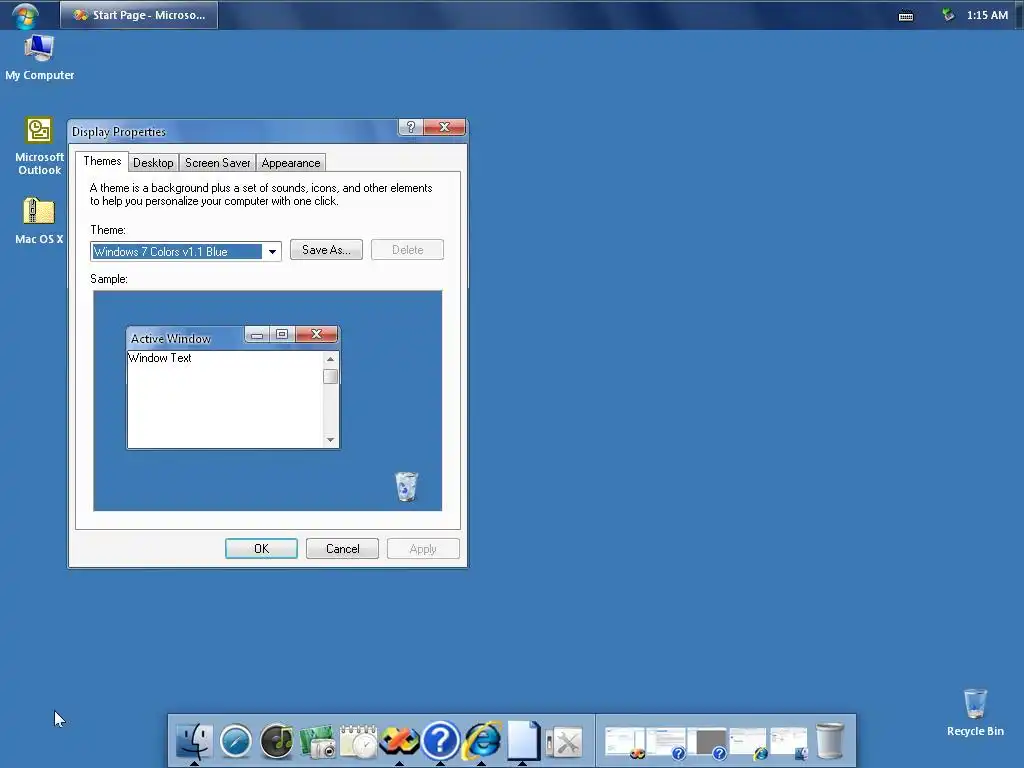
Task: Click the Cancel button
Action: [342, 549]
